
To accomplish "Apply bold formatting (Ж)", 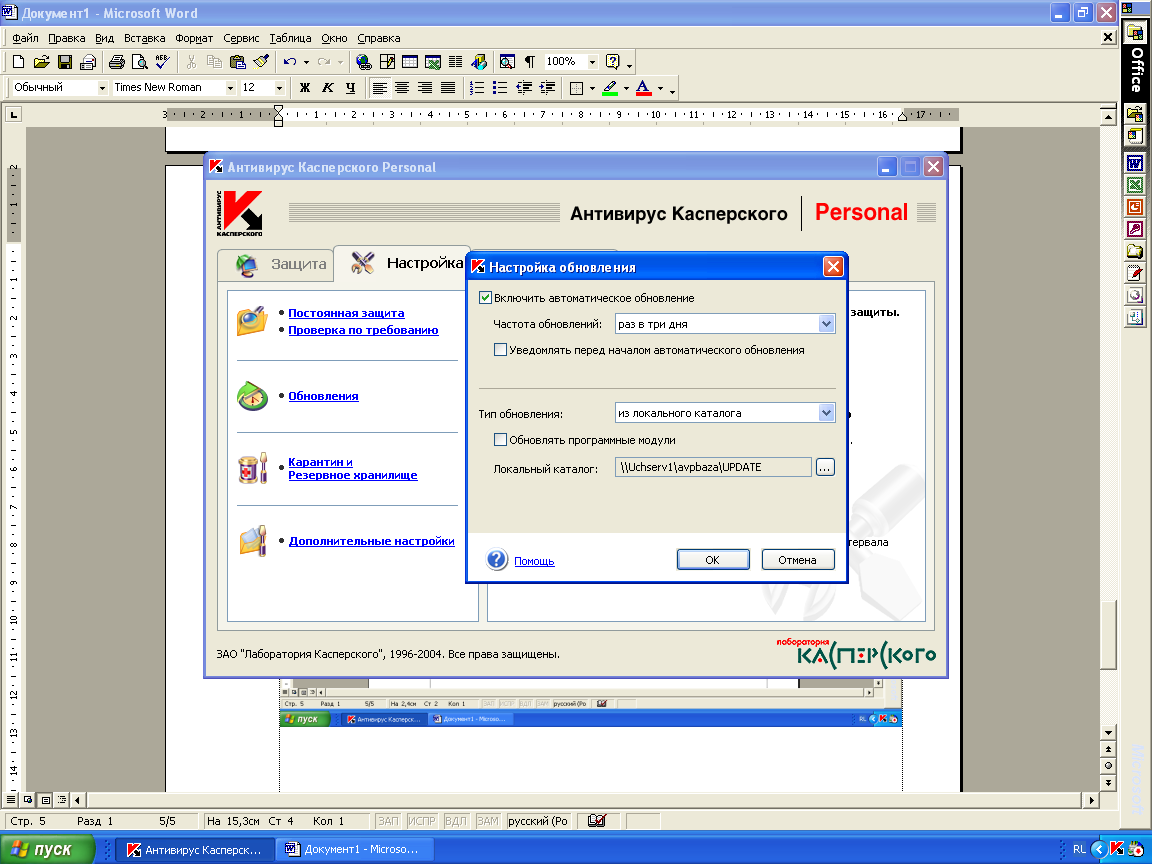I will click(x=305, y=87).
